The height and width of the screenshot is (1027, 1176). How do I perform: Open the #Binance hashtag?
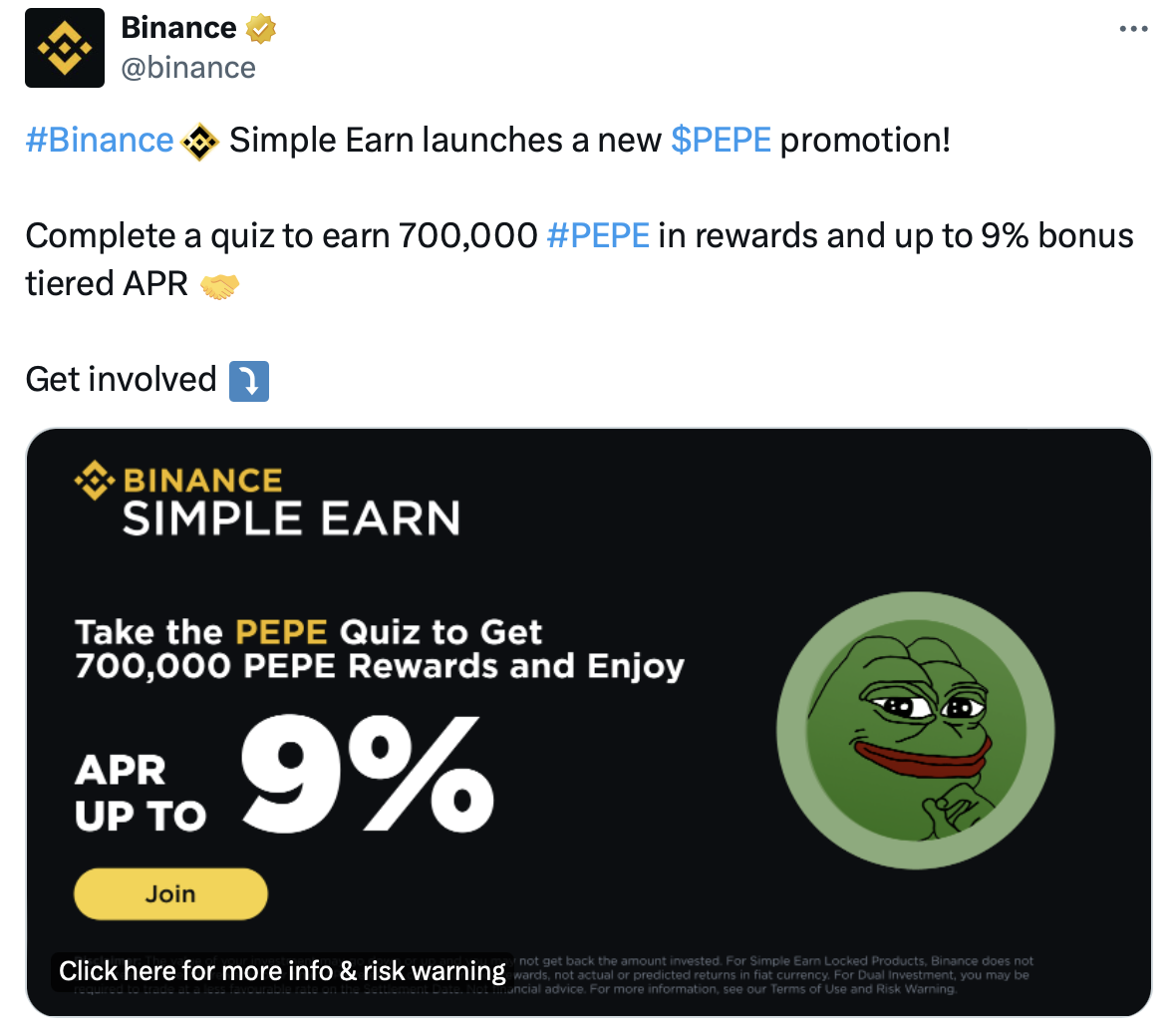[x=99, y=141]
